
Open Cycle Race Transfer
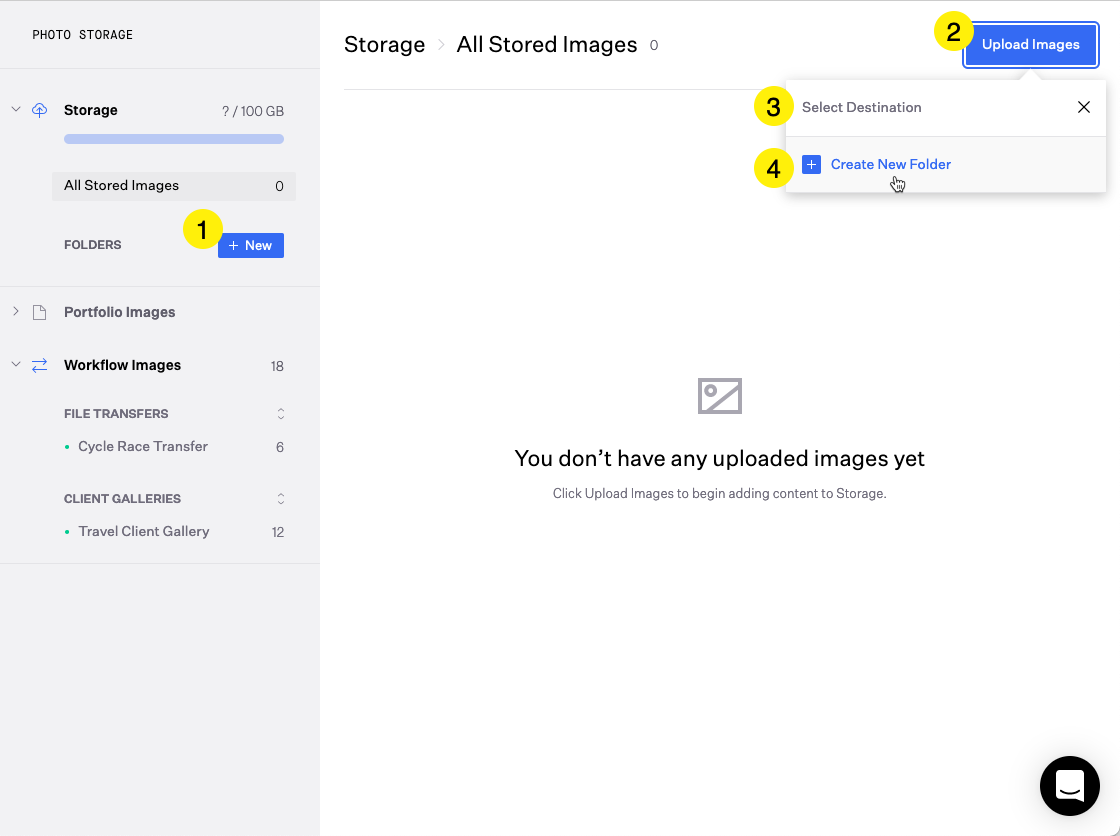[x=143, y=447]
